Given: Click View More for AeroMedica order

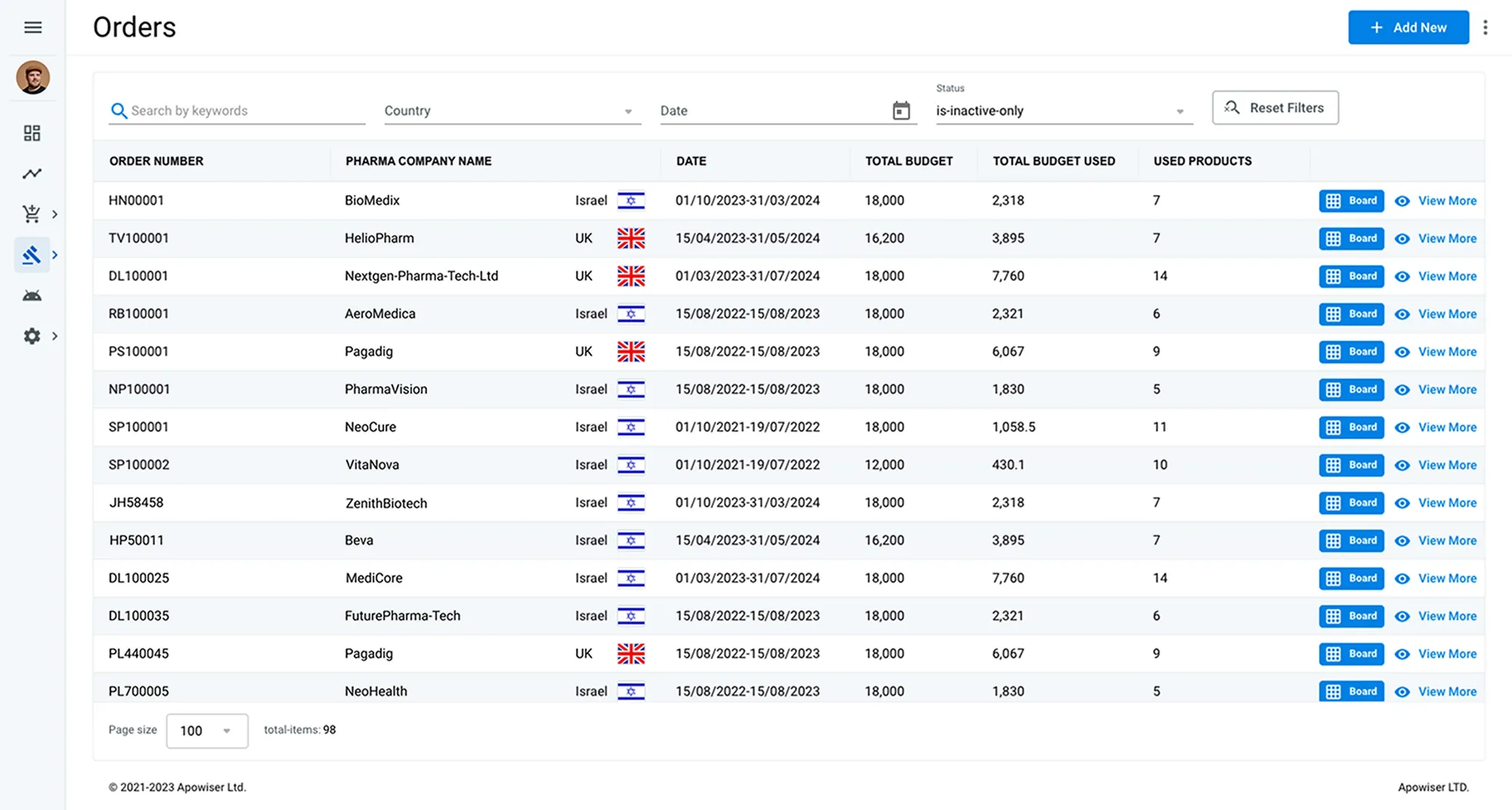Looking at the screenshot, I should (x=1436, y=314).
